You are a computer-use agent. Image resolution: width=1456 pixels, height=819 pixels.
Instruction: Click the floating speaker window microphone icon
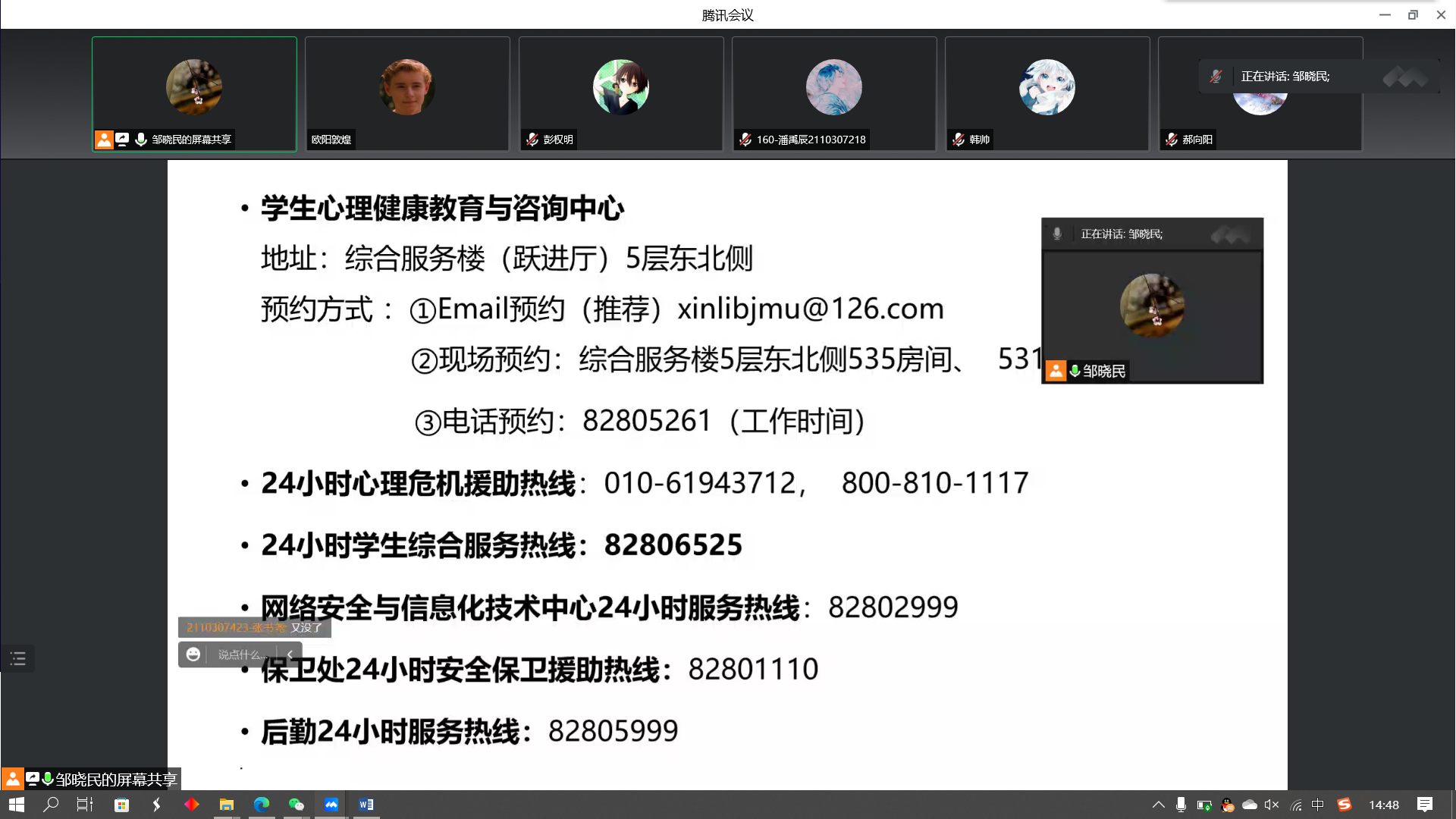1057,234
